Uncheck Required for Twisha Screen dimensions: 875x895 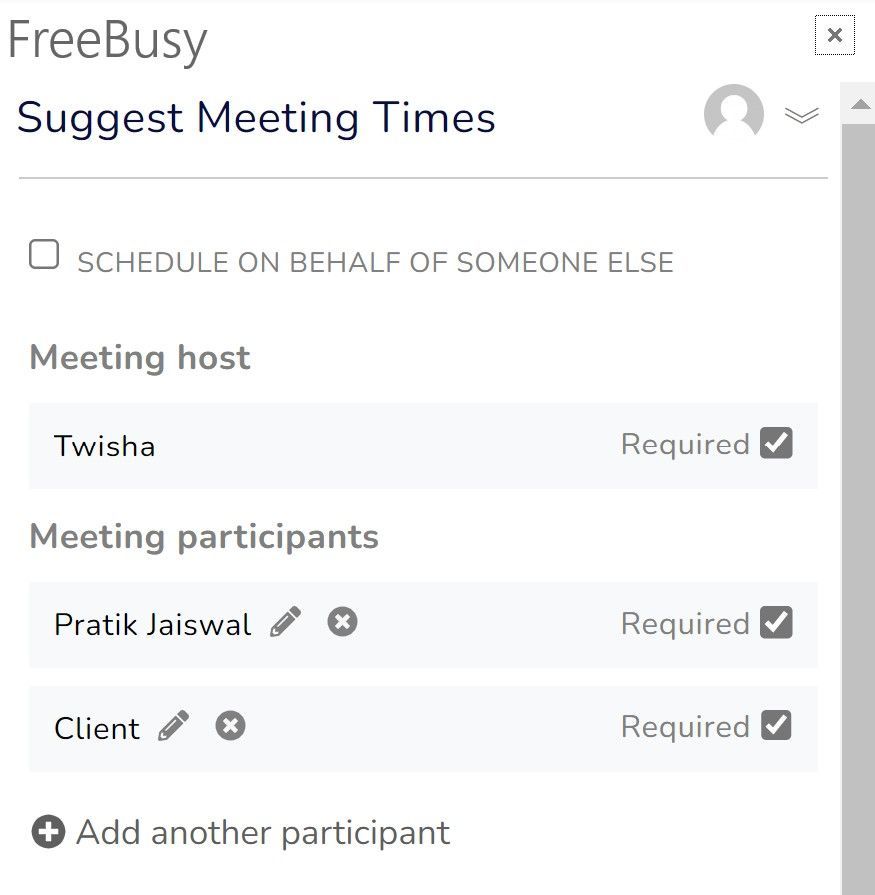coord(776,443)
